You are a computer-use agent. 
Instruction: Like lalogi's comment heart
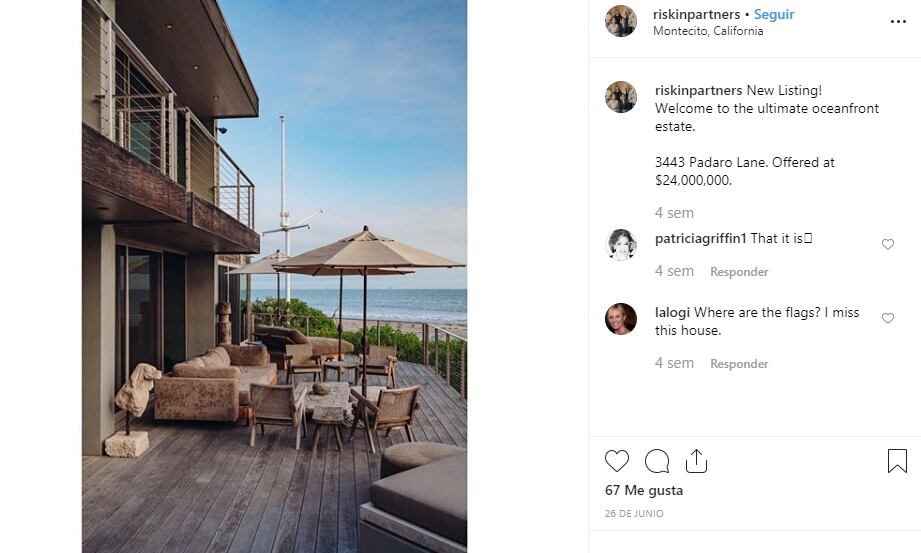click(x=888, y=318)
